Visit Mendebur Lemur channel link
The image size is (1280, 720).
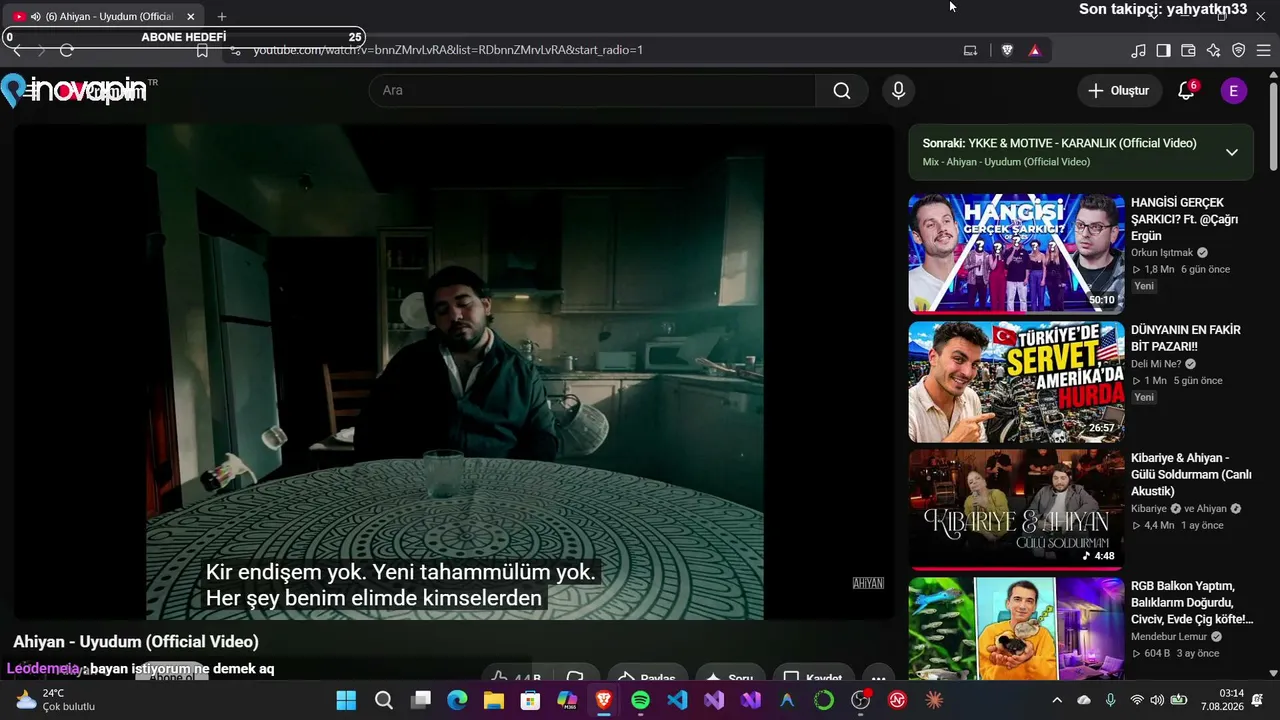coord(1170,636)
